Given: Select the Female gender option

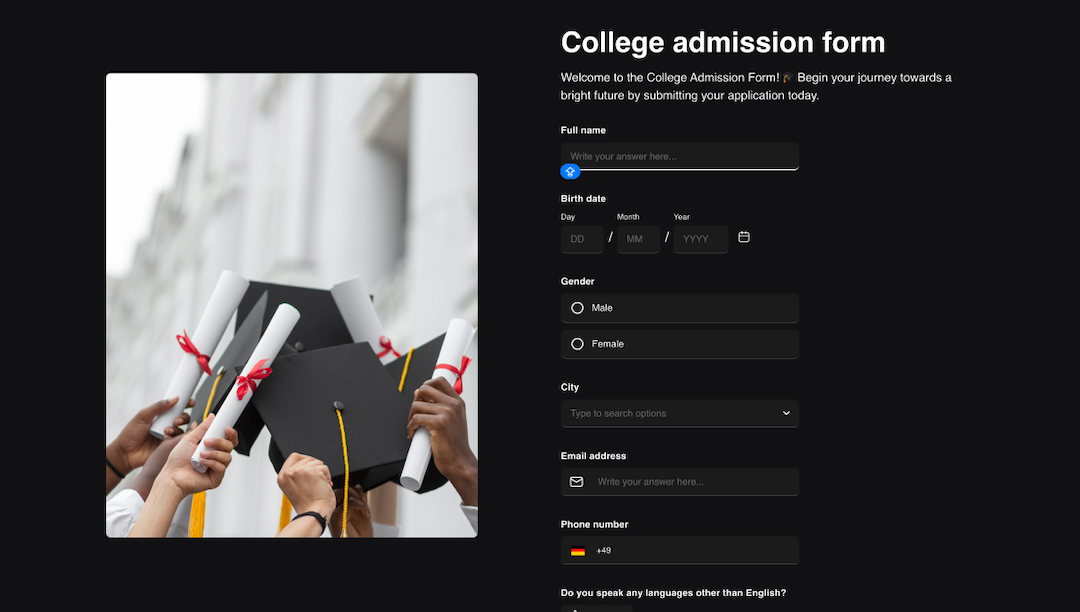Looking at the screenshot, I should pyautogui.click(x=680, y=343).
